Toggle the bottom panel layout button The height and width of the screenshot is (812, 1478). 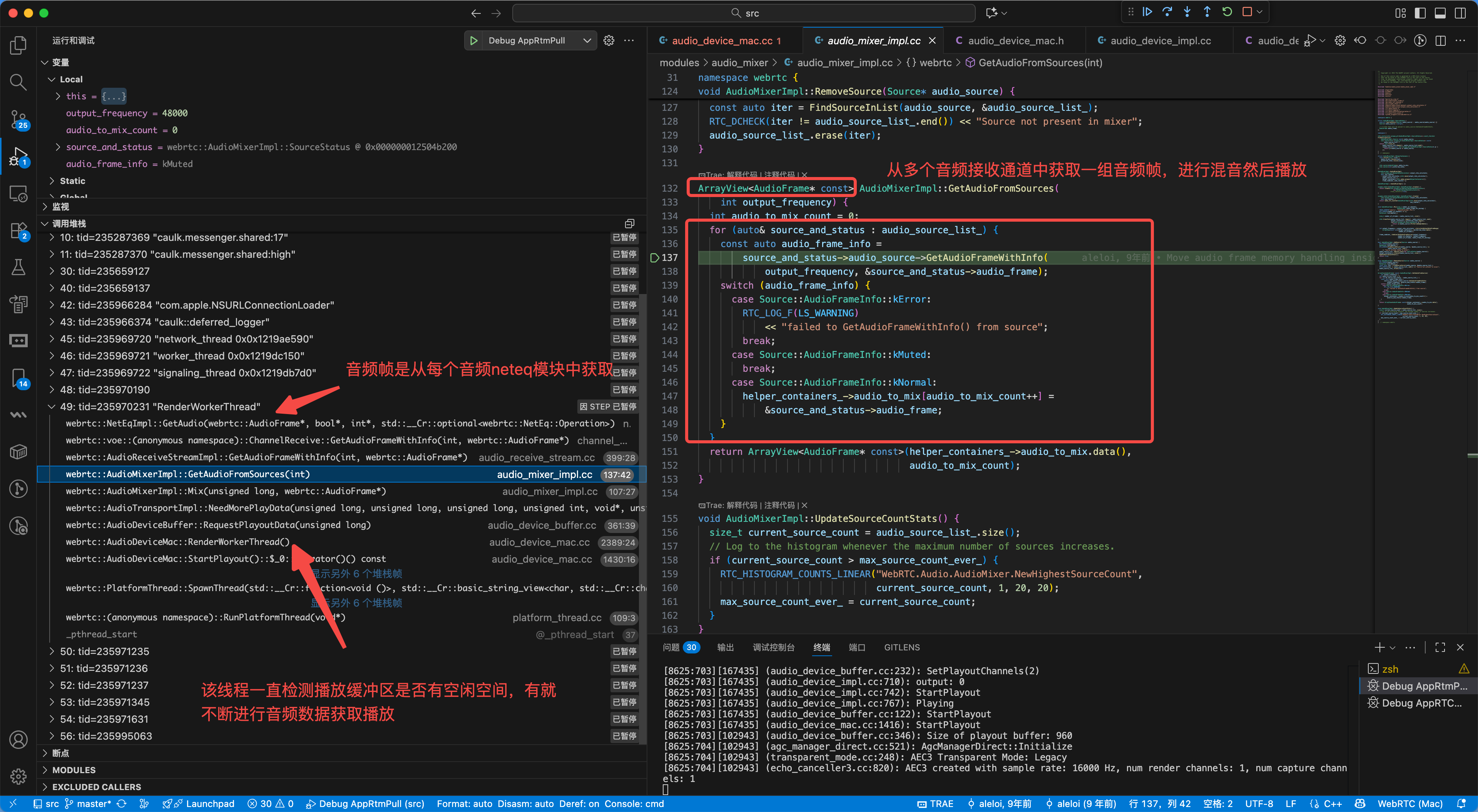[x=1440, y=13]
